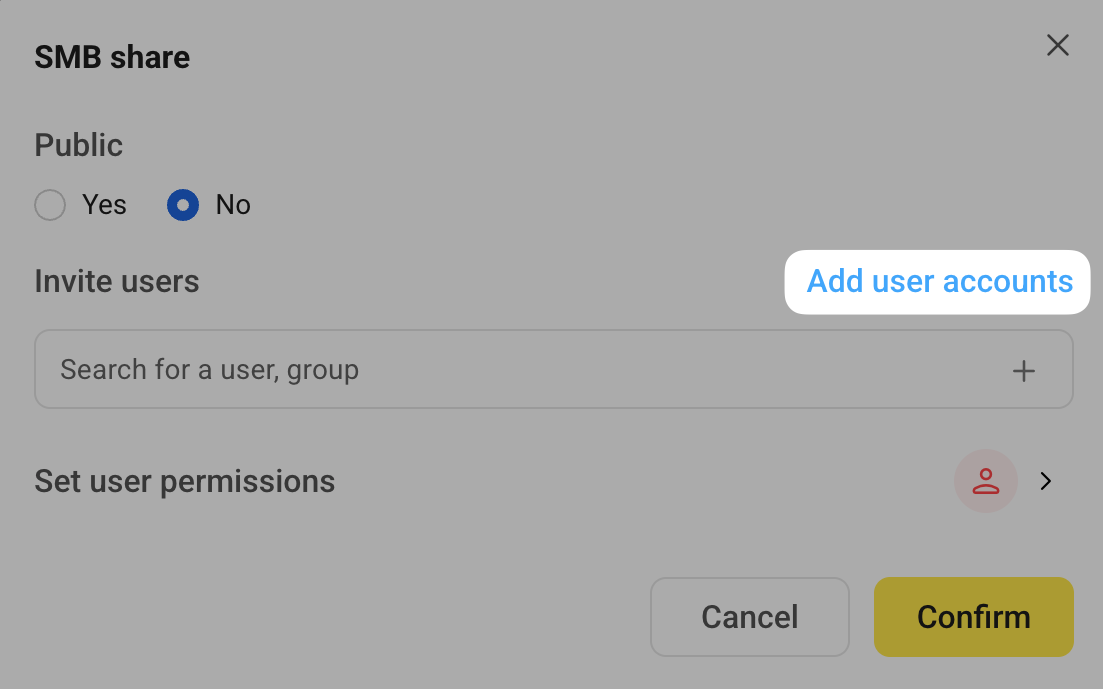The image size is (1103, 689).
Task: Select No for Public access
Action: (x=181, y=204)
